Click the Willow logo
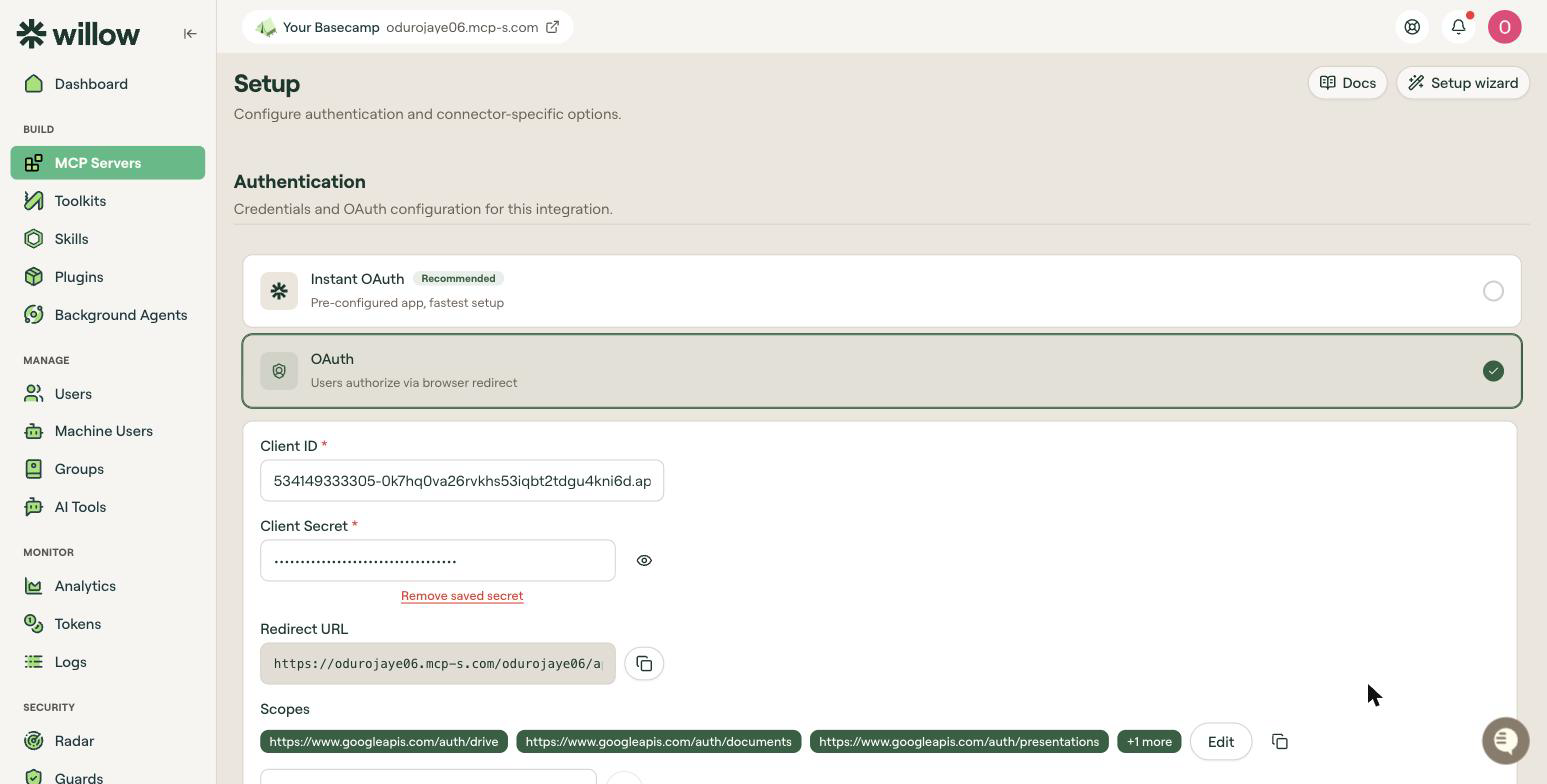 [78, 33]
